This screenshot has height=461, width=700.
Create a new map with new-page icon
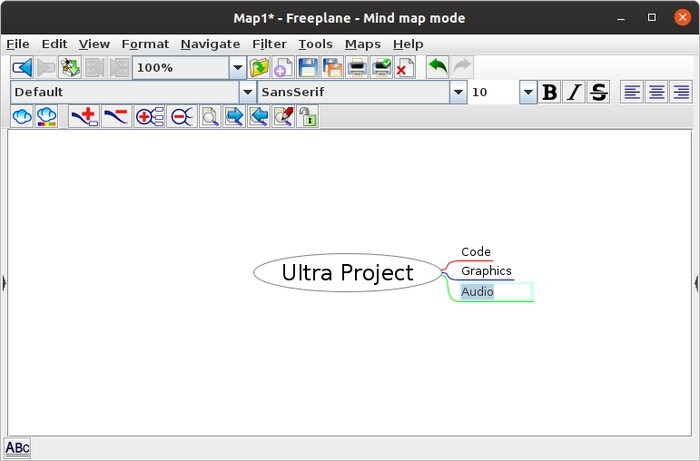[283, 68]
